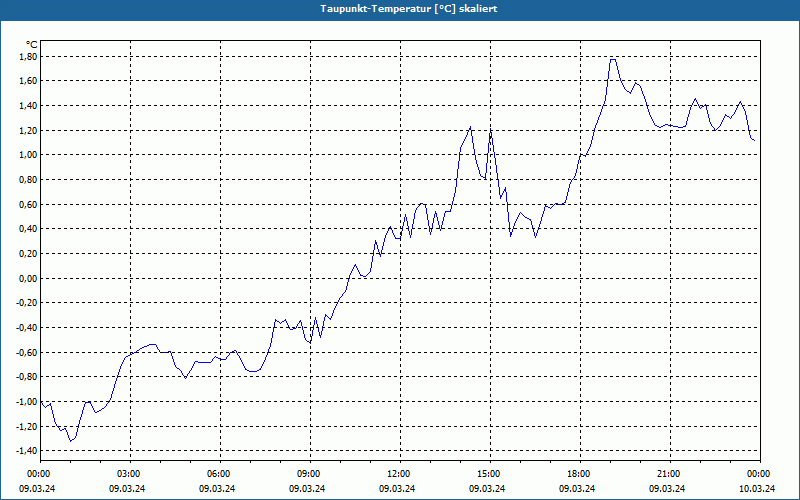Click the -0,80 y-axis label
This screenshot has width=800, height=500.
click(x=27, y=377)
